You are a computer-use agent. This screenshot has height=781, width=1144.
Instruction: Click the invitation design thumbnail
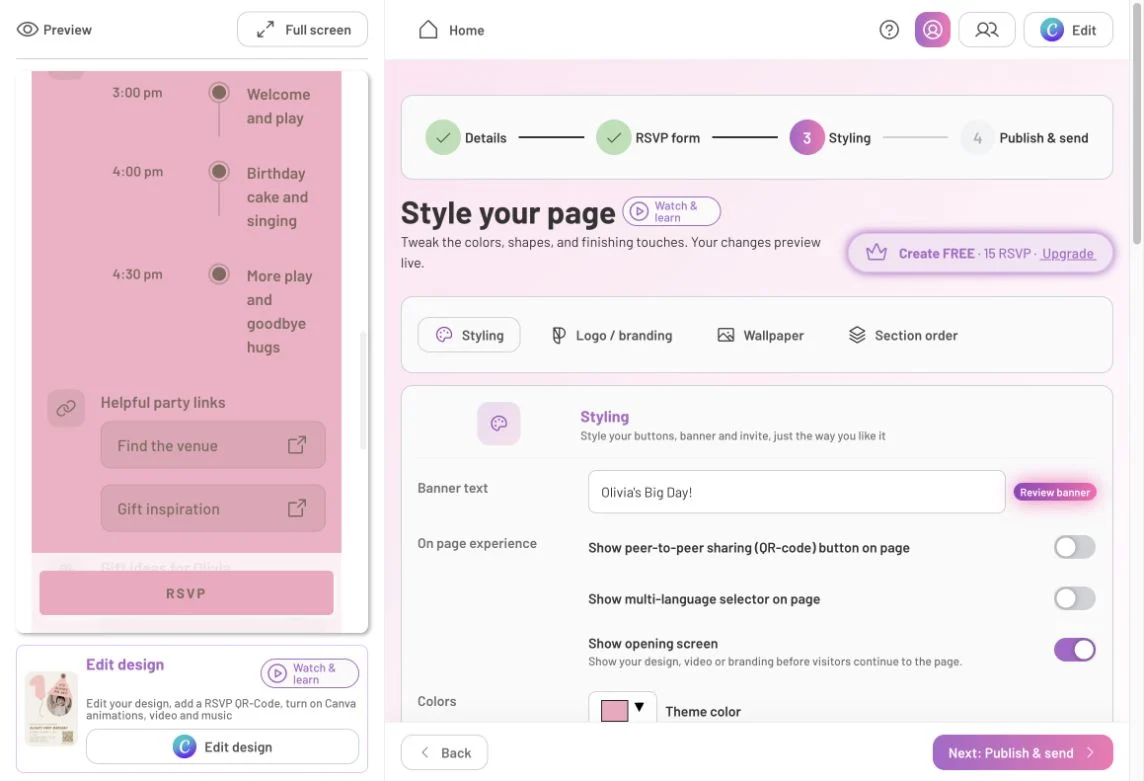click(x=51, y=709)
